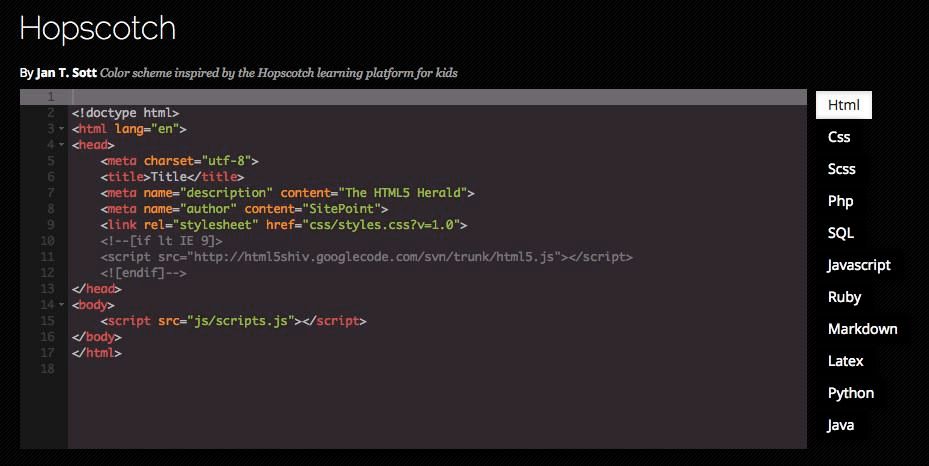Image resolution: width=929 pixels, height=466 pixels.
Task: Show the Python code sample
Action: point(850,393)
